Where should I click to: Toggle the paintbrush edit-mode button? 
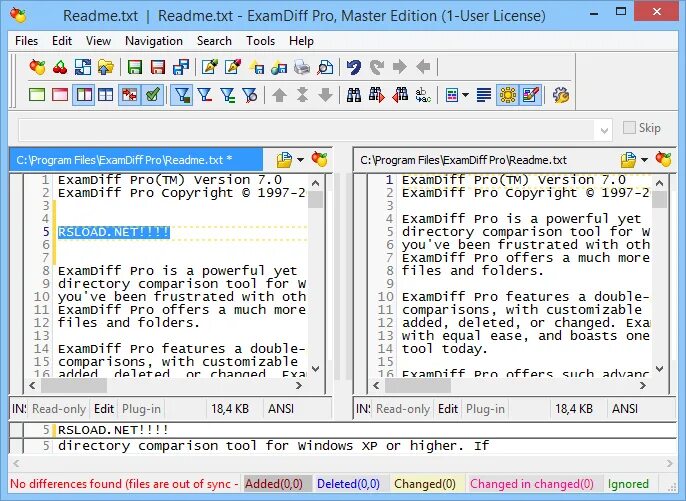(531, 95)
